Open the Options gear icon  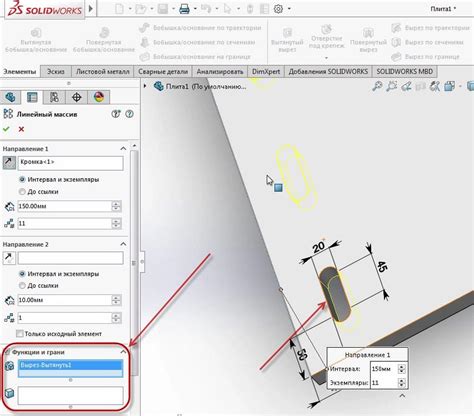coord(278,9)
